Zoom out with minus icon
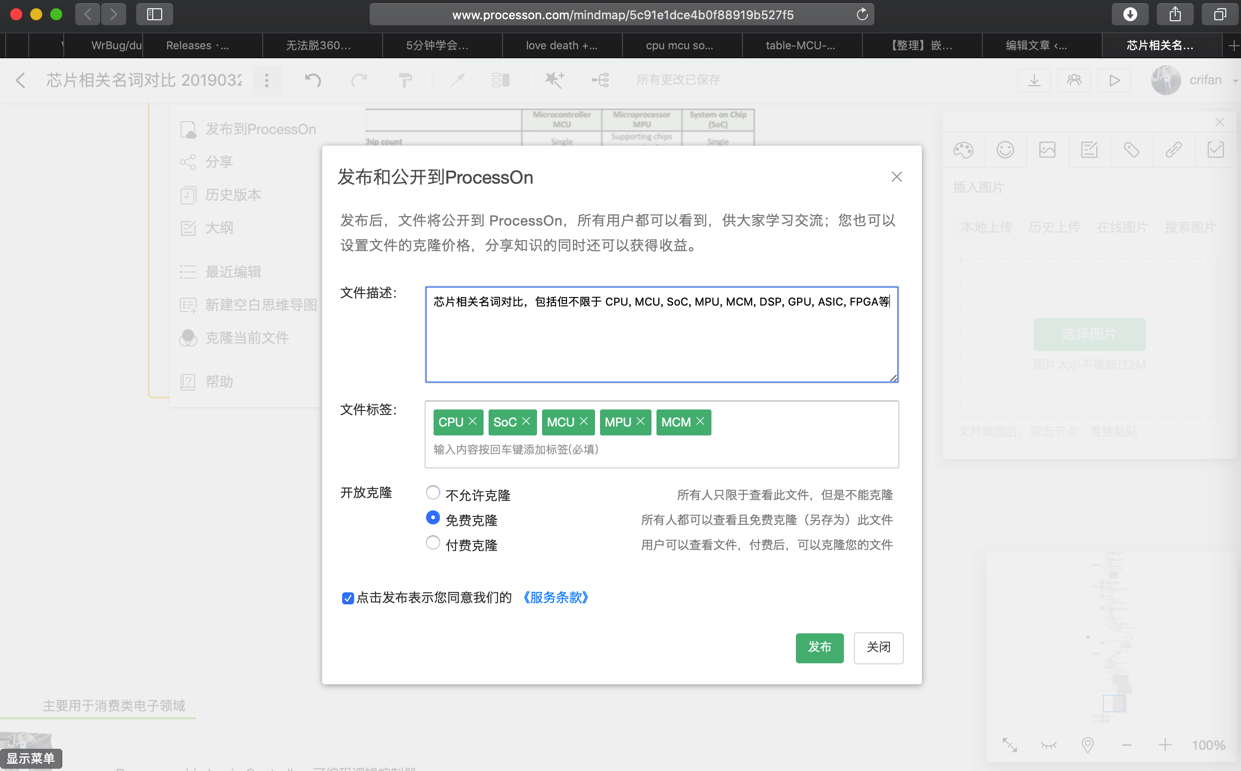 (x=1127, y=745)
